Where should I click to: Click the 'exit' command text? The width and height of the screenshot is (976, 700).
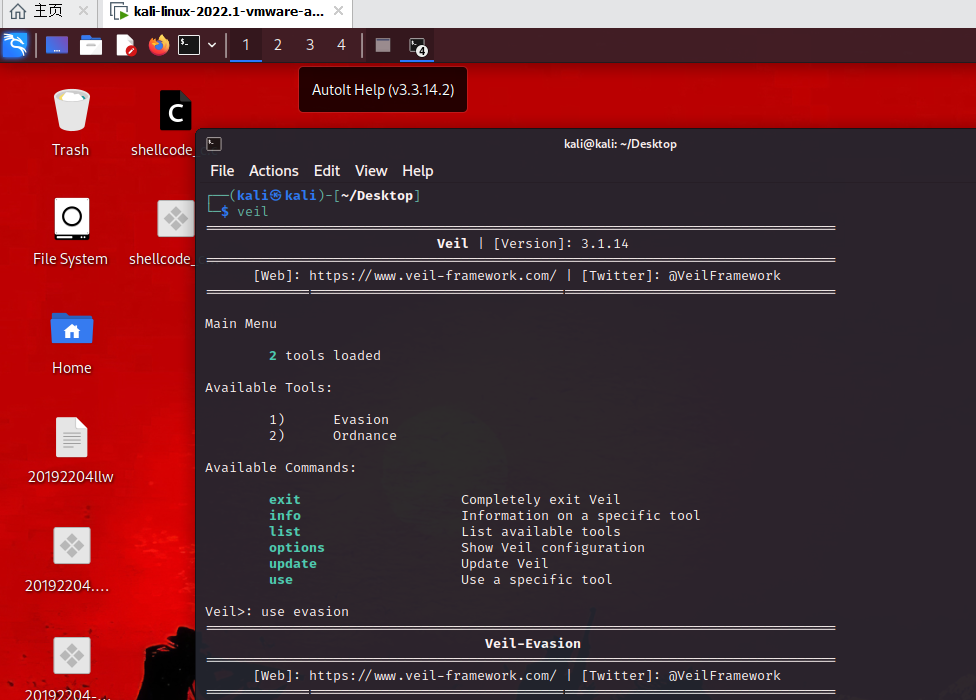coord(284,500)
